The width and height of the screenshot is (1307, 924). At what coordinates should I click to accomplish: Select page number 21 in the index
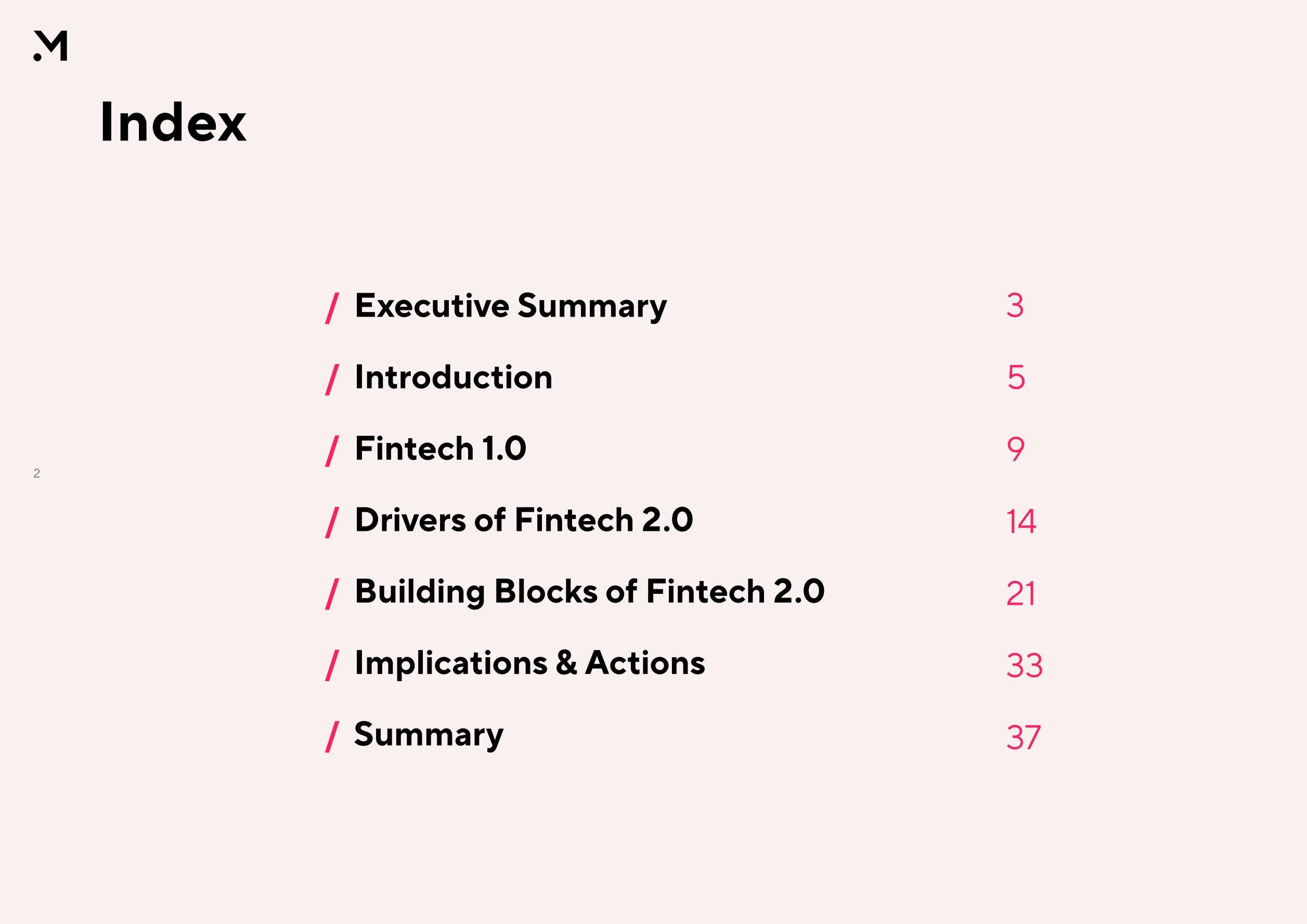point(1020,593)
